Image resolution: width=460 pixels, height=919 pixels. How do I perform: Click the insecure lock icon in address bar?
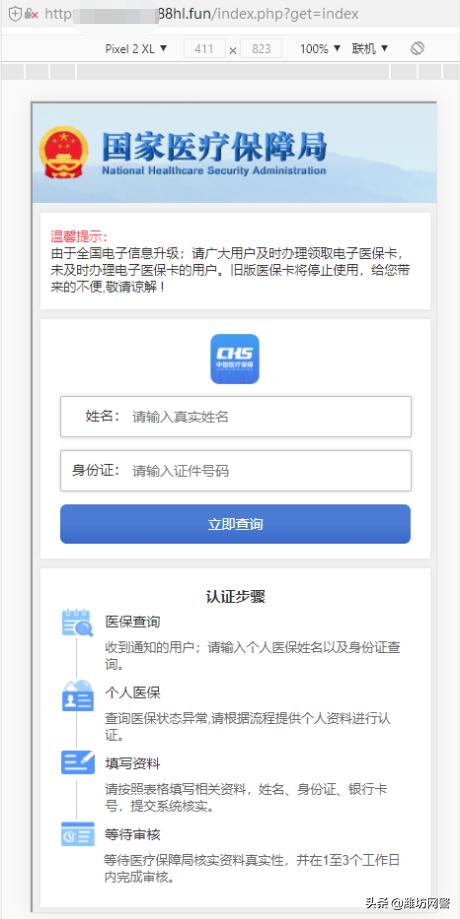(x=31, y=13)
